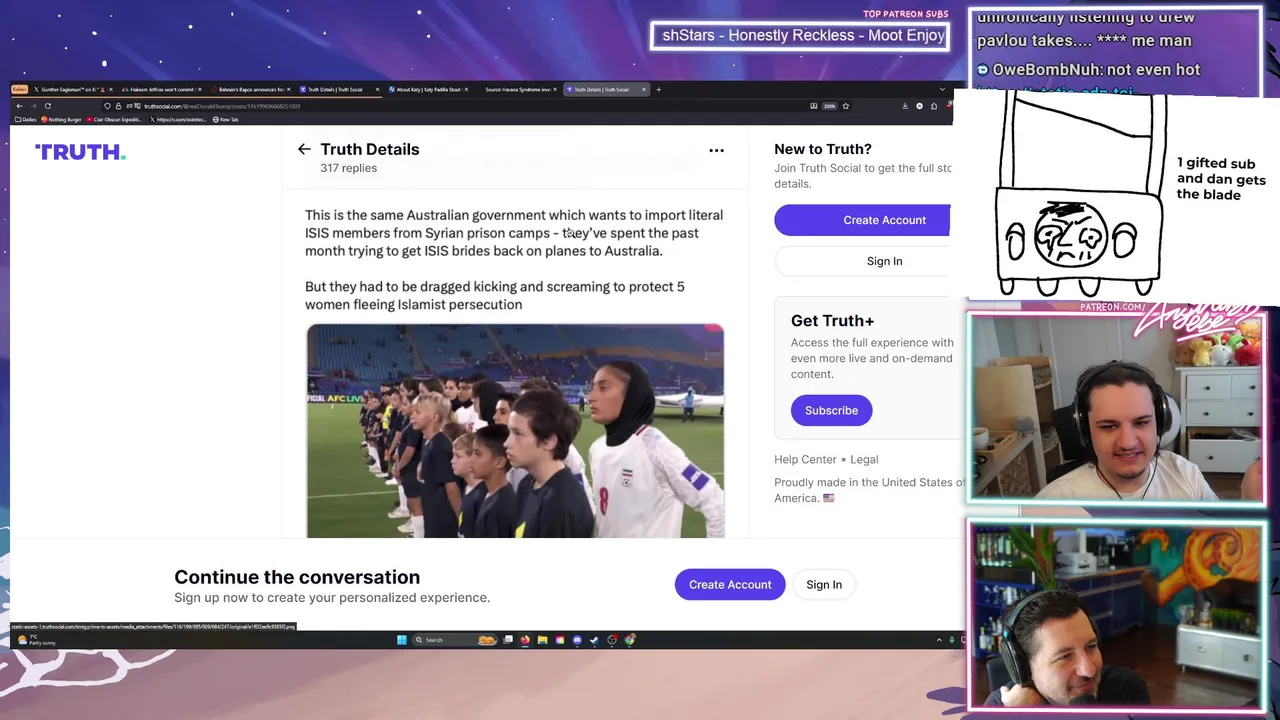Click the 317 replies count
The width and height of the screenshot is (1280, 720).
click(348, 168)
